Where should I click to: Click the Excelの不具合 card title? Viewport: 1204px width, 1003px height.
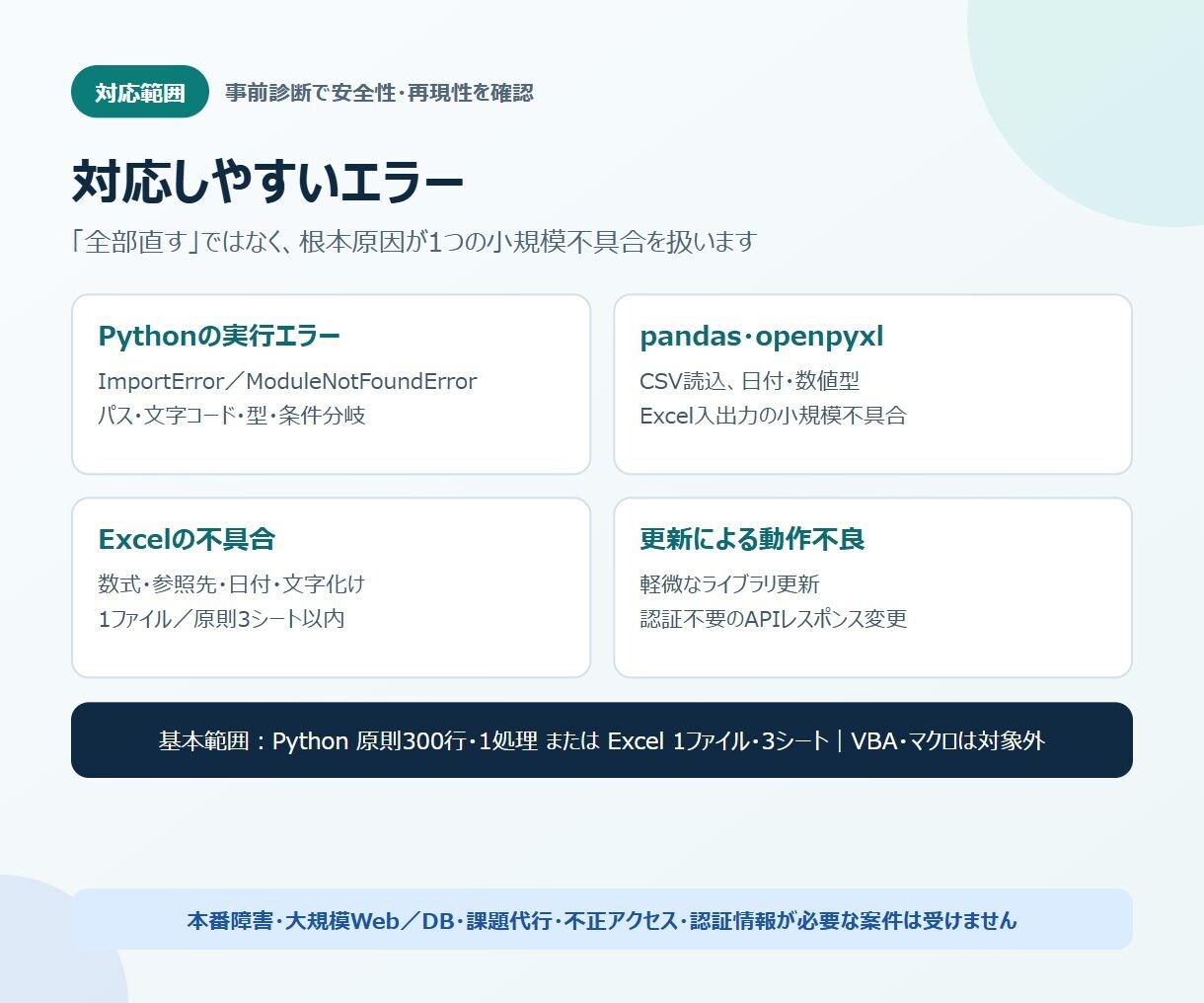click(x=187, y=539)
